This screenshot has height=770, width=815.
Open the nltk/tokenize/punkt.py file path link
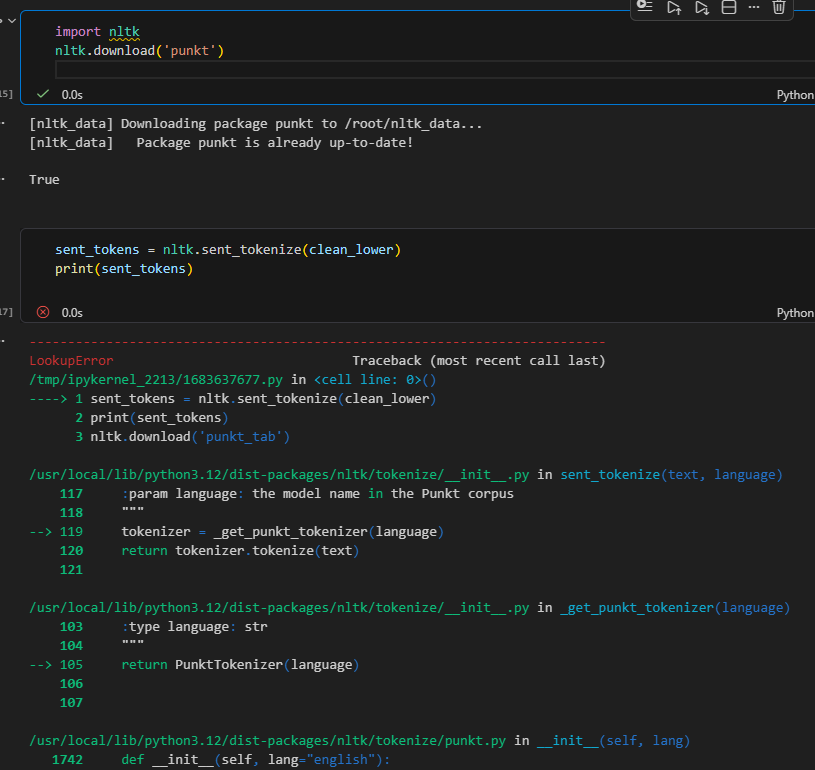tap(267, 741)
